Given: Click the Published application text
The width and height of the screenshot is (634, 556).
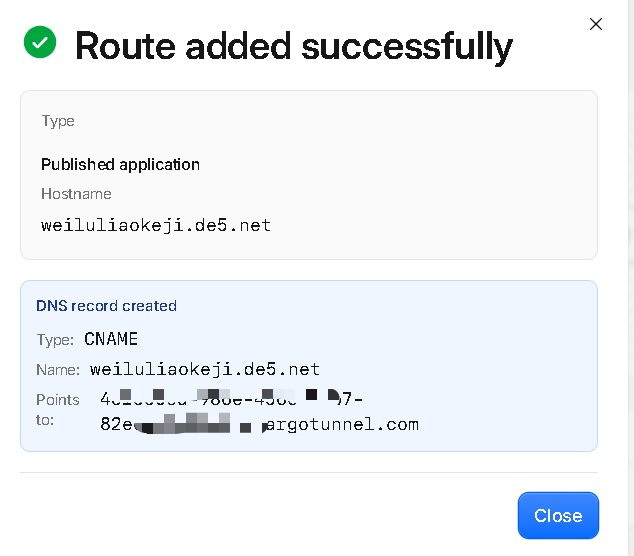Looking at the screenshot, I should coord(120,165).
